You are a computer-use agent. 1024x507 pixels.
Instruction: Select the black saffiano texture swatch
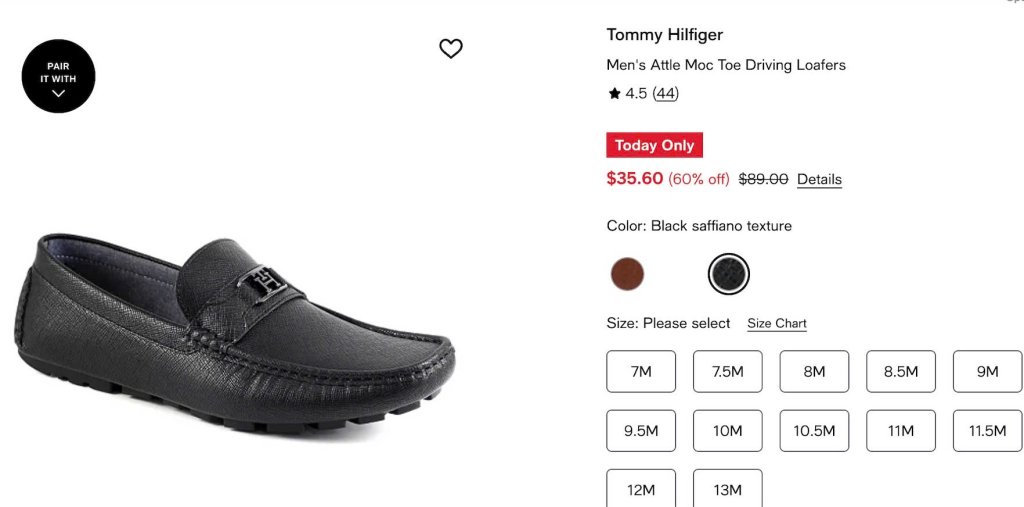coord(728,274)
